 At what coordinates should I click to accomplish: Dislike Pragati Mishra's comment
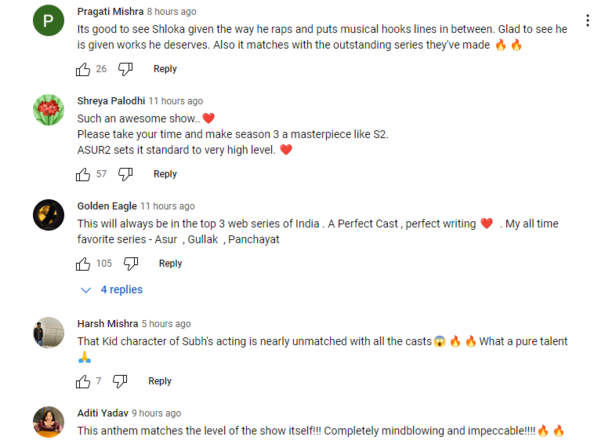pos(125,69)
